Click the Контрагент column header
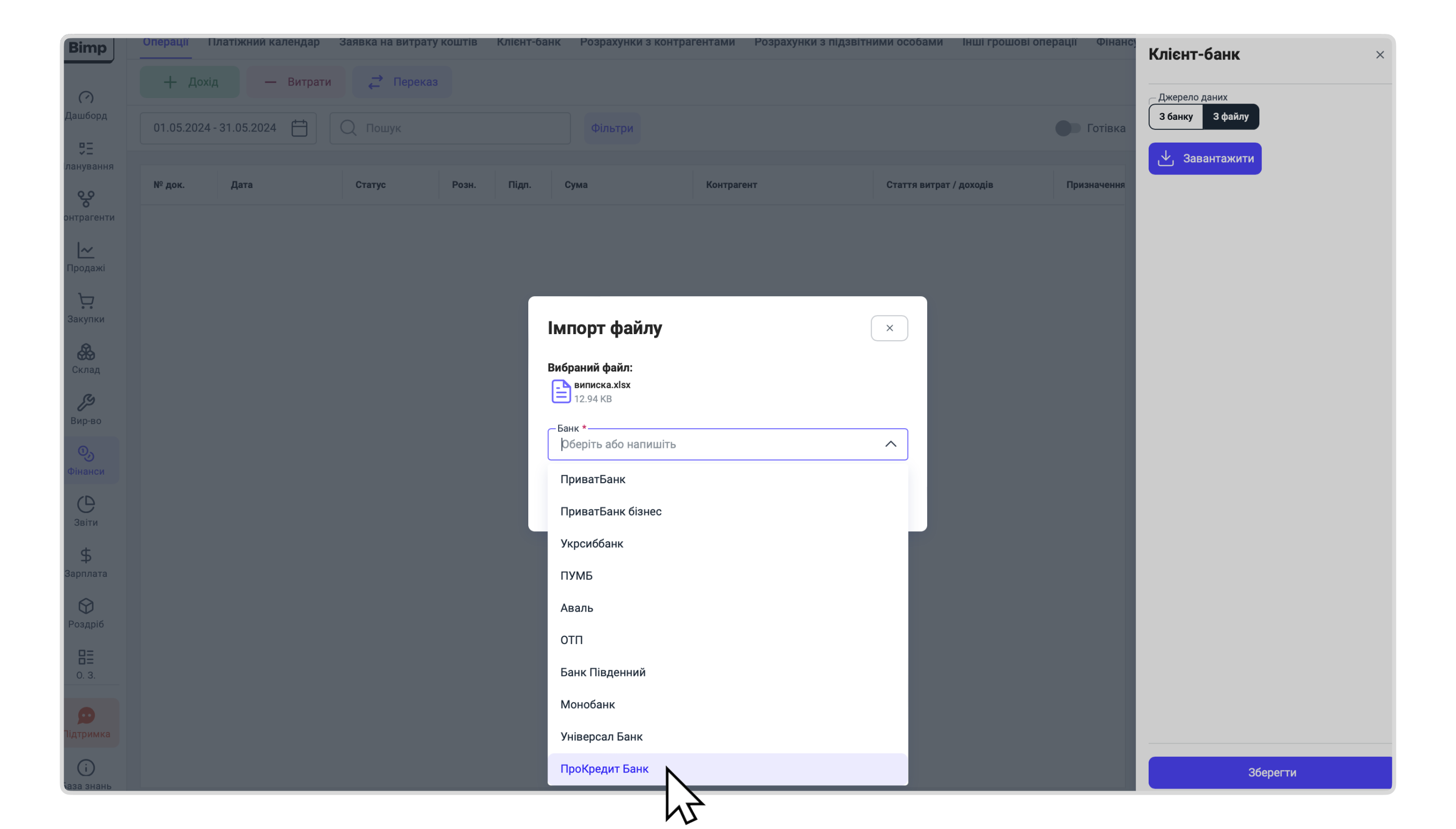 click(732, 185)
